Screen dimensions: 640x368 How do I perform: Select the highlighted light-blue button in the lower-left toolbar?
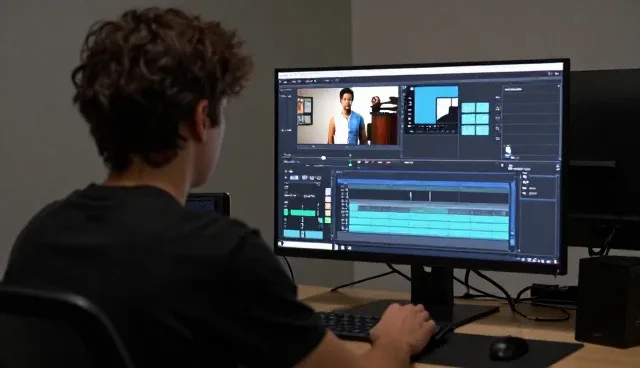[294, 178]
